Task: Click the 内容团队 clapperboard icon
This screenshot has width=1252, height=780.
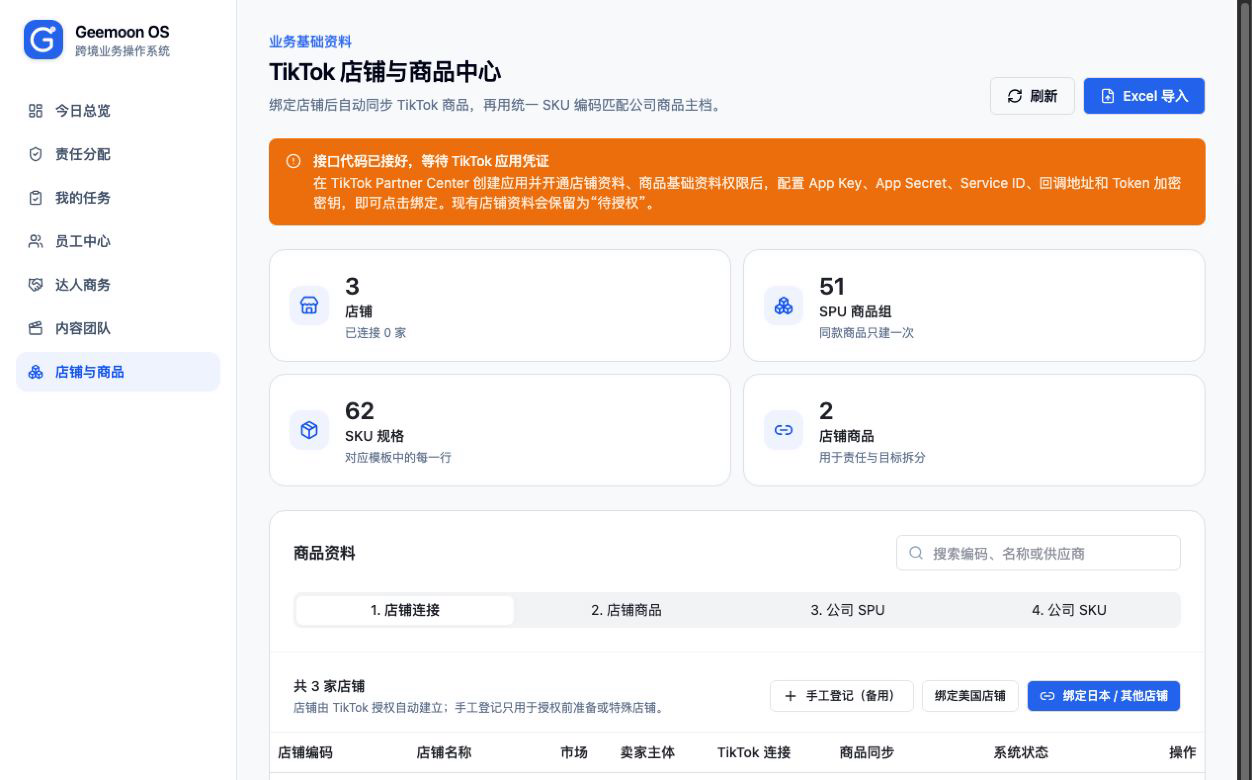Action: 36,328
